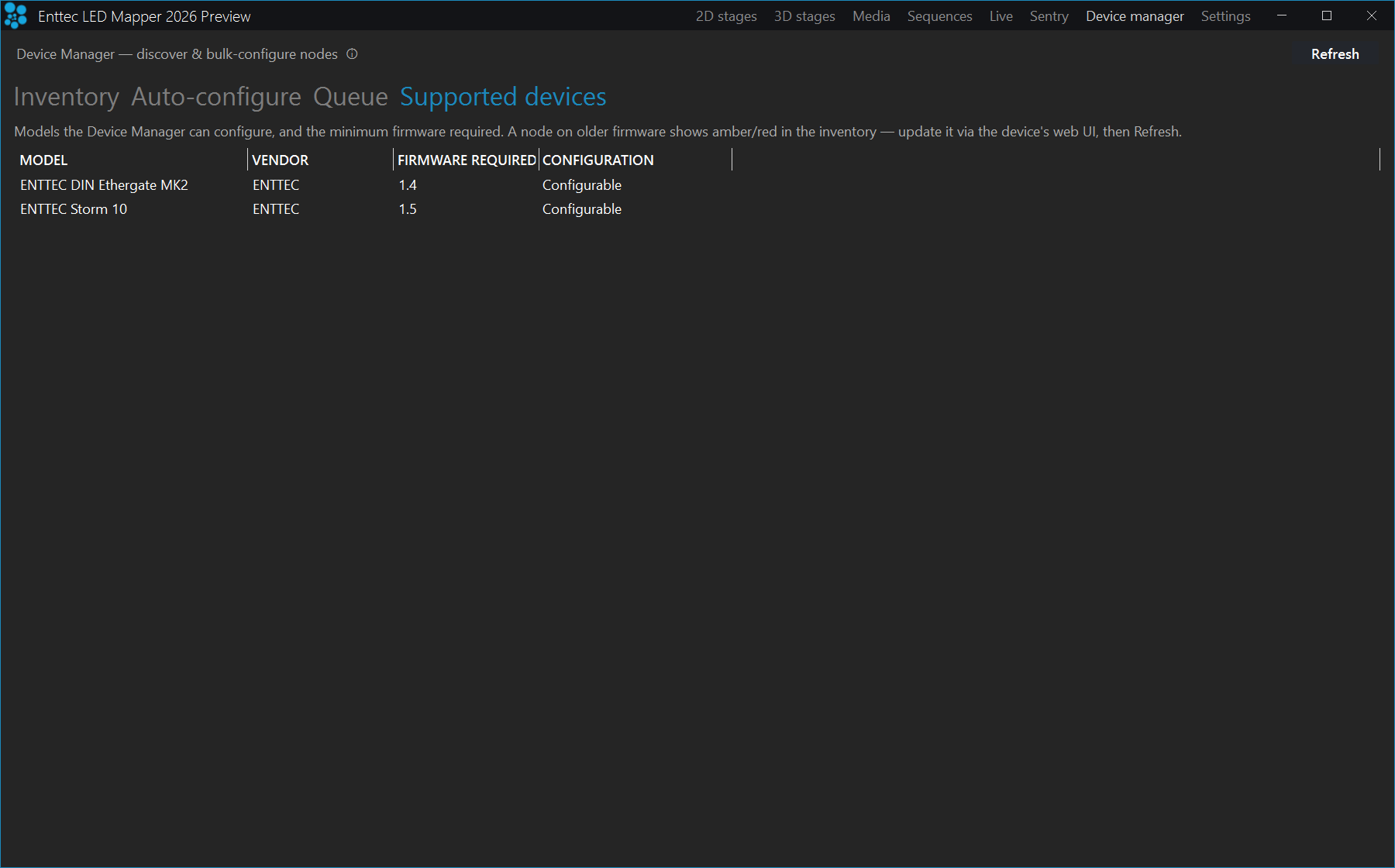1395x868 pixels.
Task: Select the ENTTEC DIN Ethergate MK2 row
Action: [697, 185]
